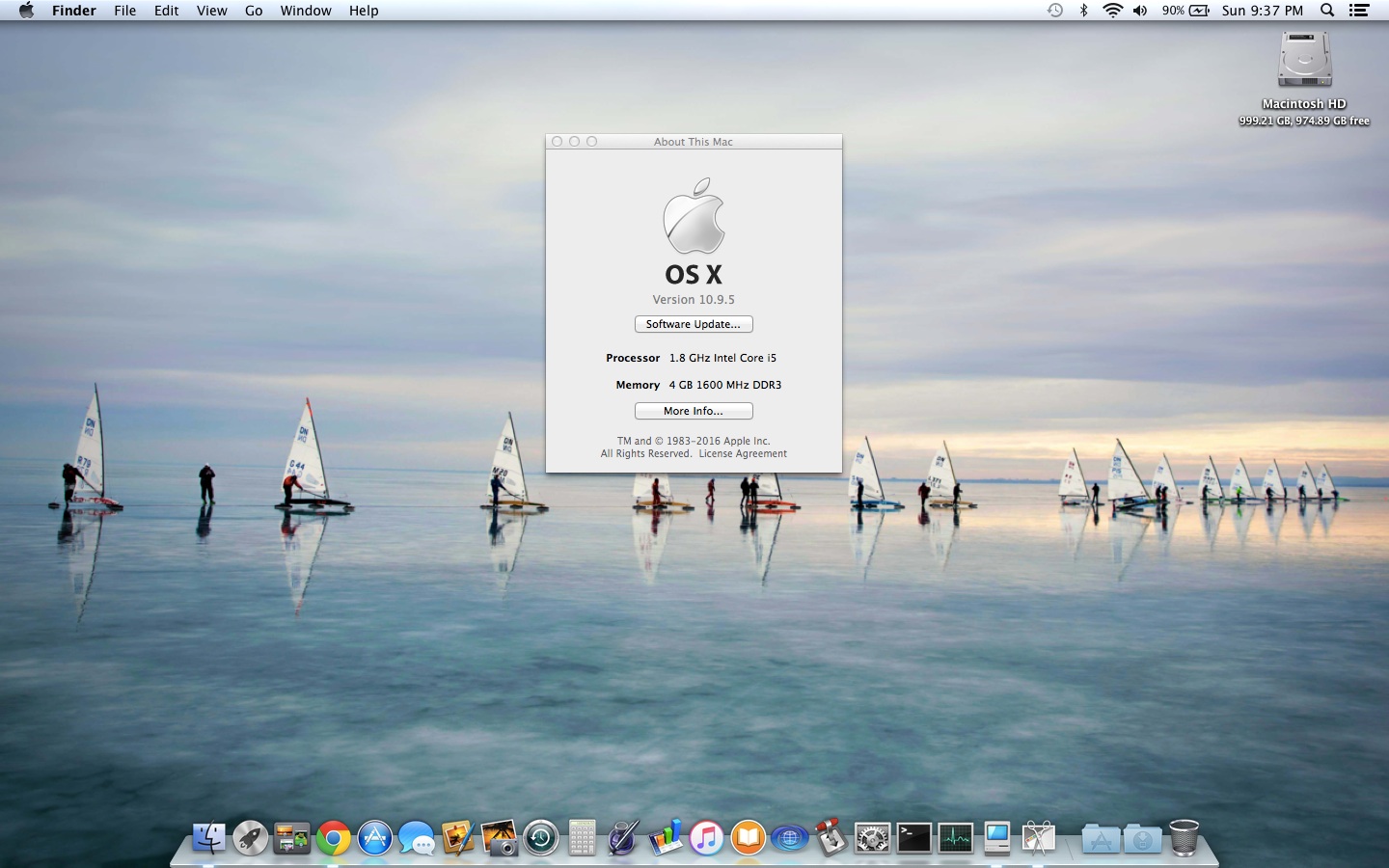Click the More Info... button
The height and width of the screenshot is (868, 1389).
694,411
